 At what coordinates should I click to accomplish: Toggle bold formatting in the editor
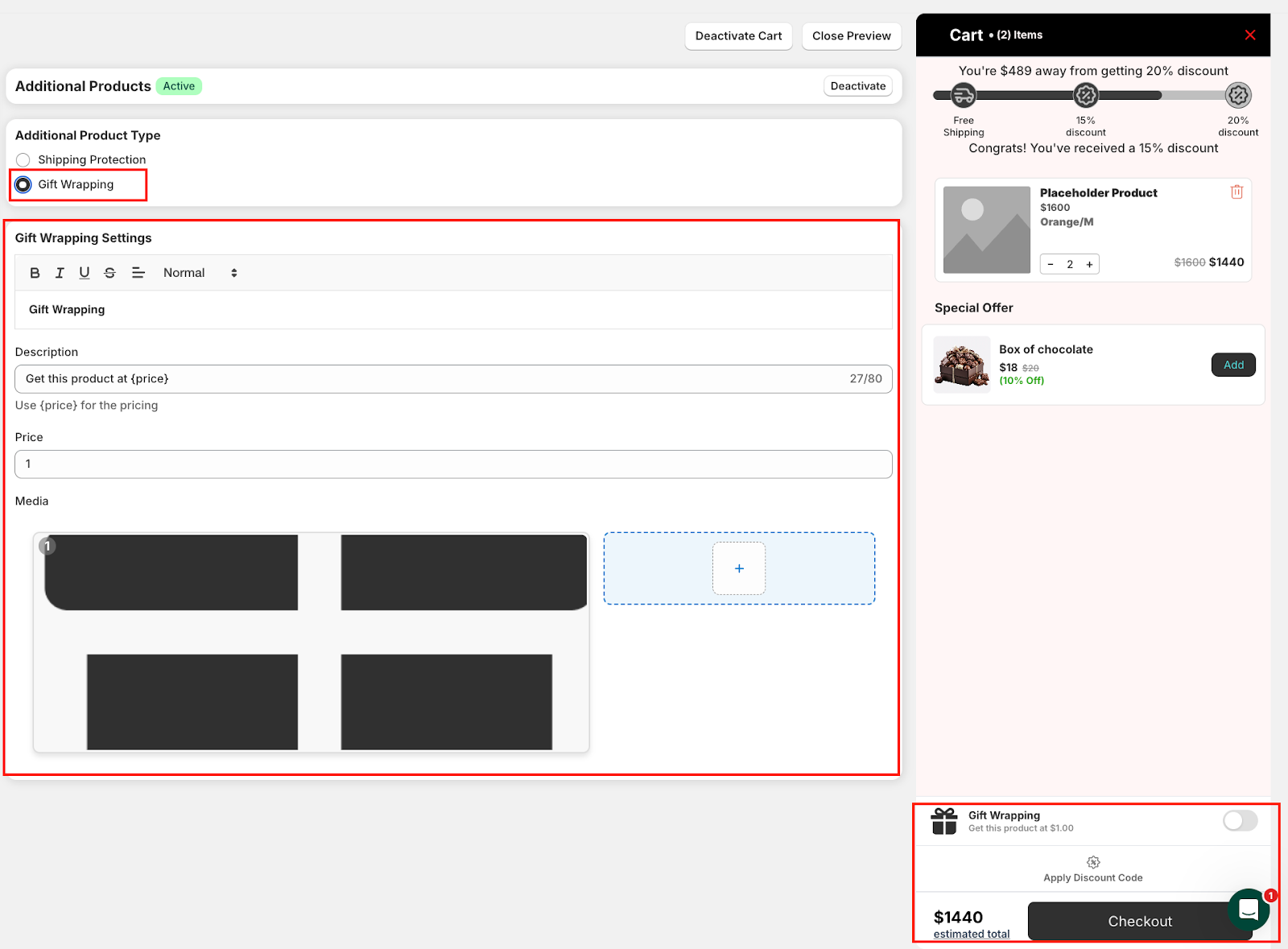pyautogui.click(x=35, y=273)
